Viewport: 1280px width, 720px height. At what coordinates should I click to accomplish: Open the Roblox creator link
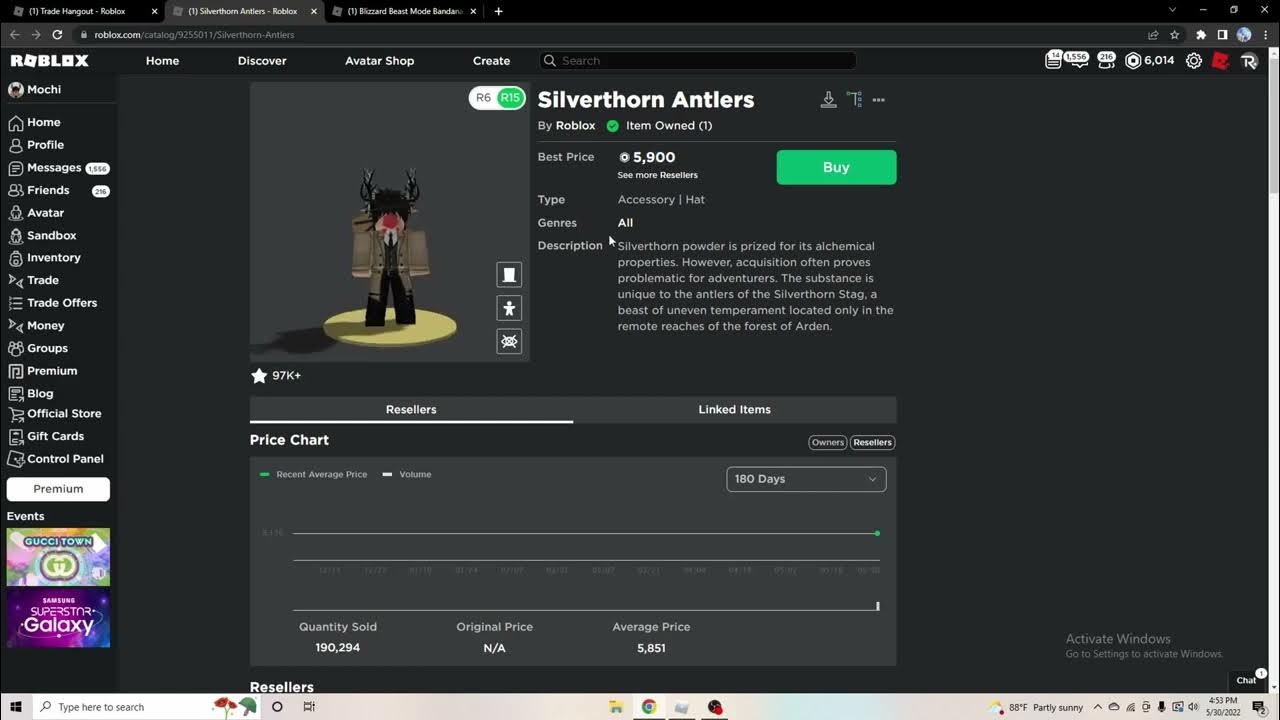(x=575, y=126)
